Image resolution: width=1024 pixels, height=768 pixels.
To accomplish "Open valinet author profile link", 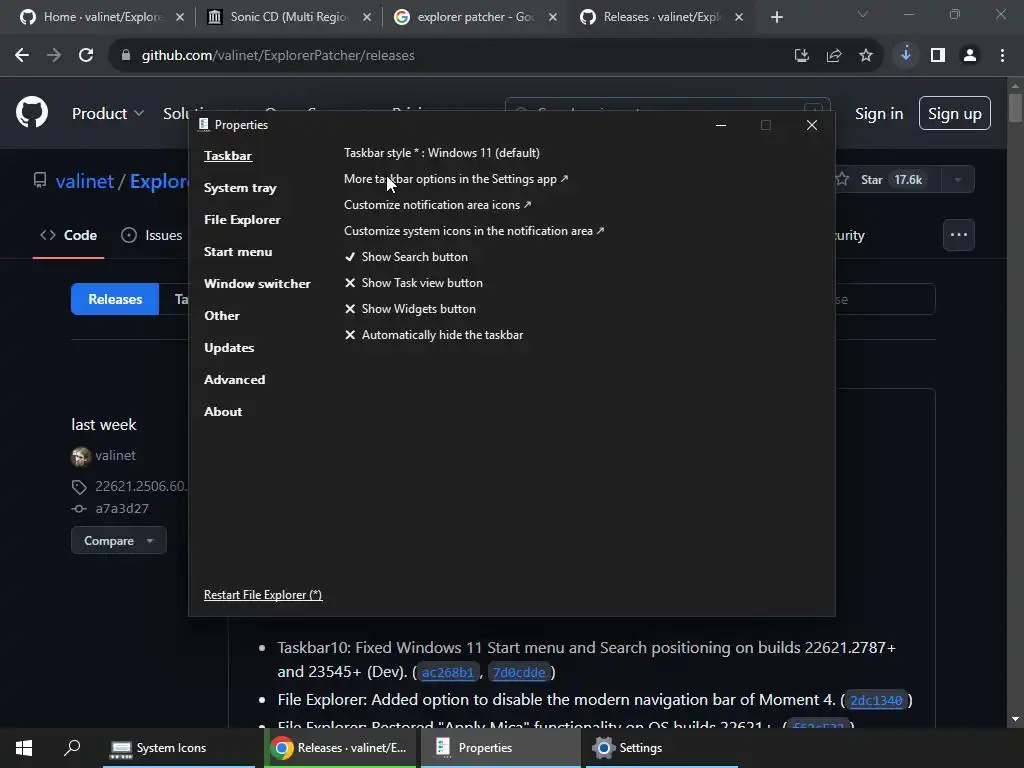I will [x=116, y=455].
